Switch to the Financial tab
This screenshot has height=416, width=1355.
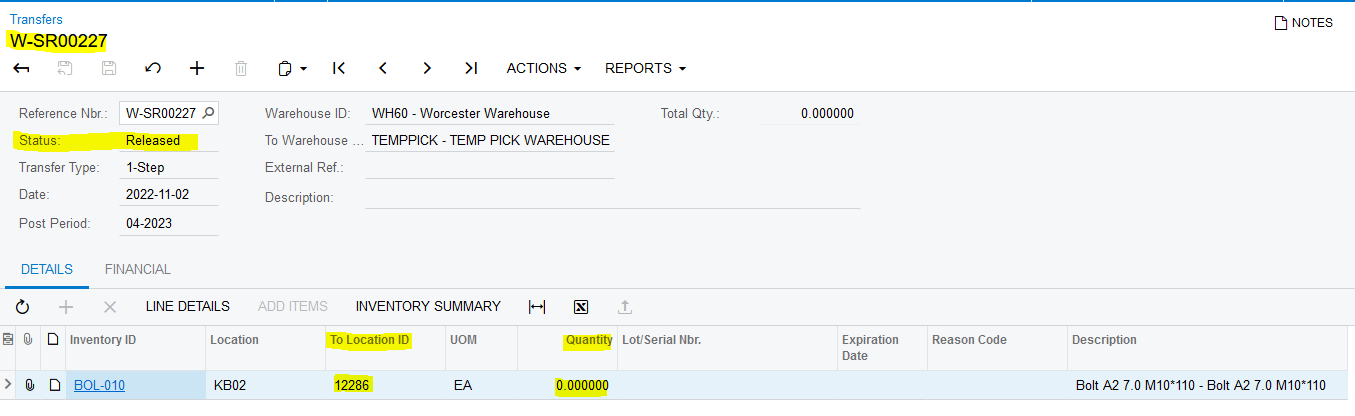point(137,269)
